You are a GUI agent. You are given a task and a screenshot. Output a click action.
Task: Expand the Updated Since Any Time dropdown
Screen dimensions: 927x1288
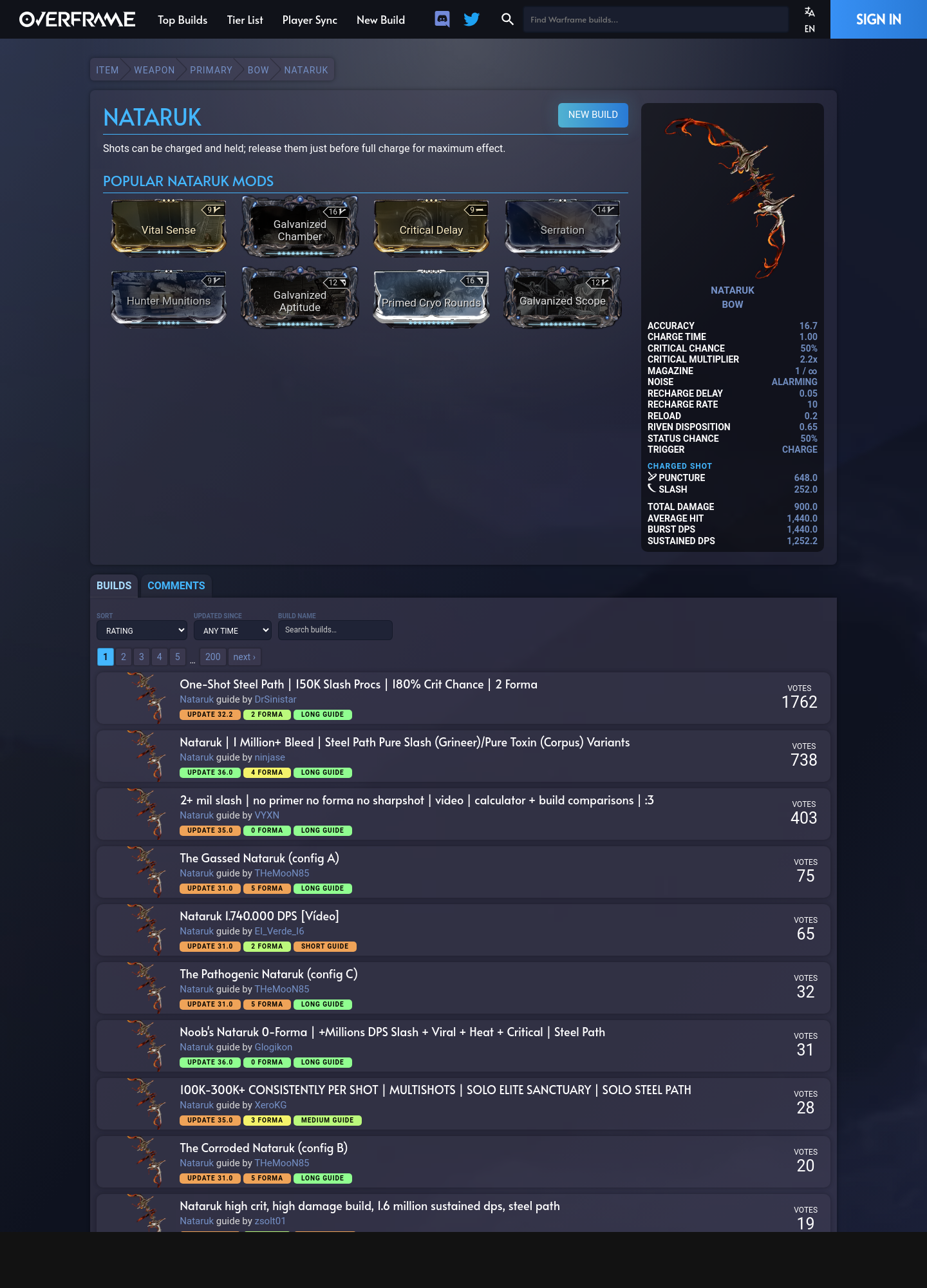point(232,630)
